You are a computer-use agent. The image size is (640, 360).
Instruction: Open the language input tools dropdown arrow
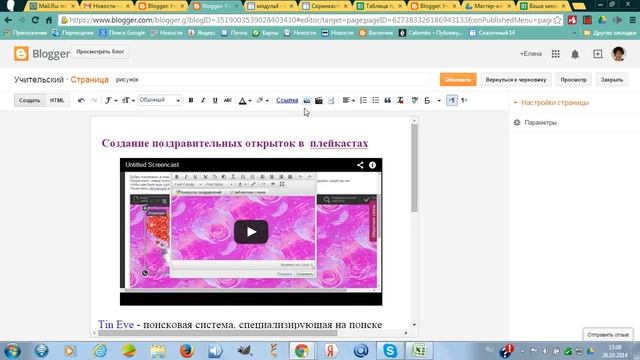439,100
